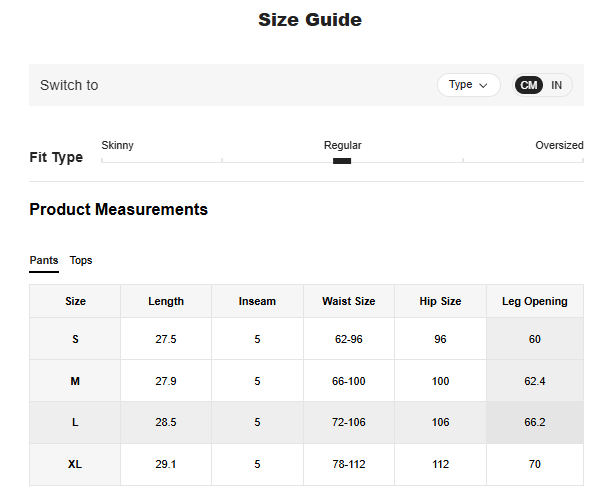This screenshot has height=490, width=606.
Task: Click the Oversized label on fit scale
Action: (559, 145)
